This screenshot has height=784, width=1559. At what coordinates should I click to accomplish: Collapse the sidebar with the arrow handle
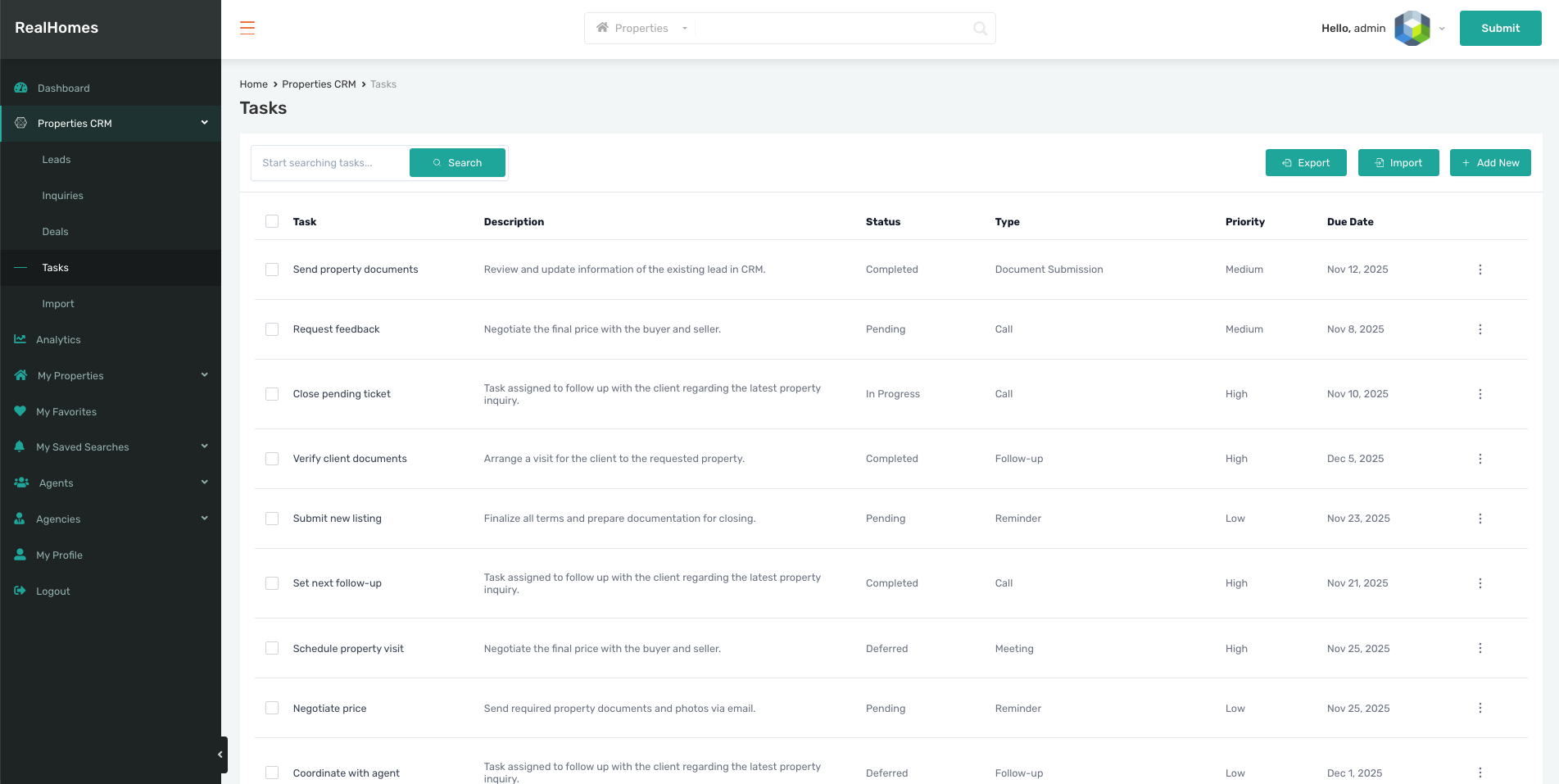[220, 755]
